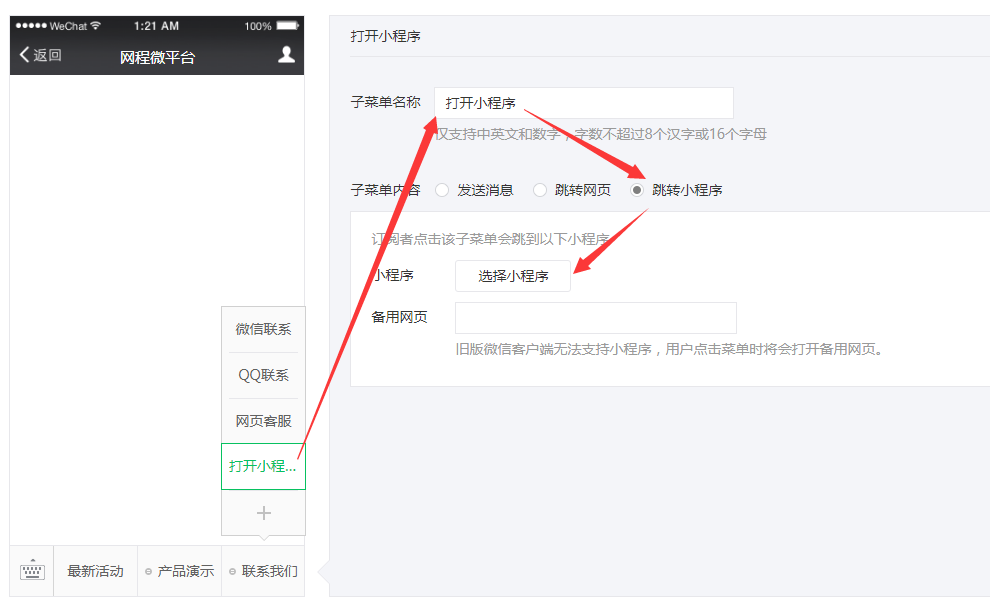Click the 子菜单内容 label
Viewport: 990px width, 614px height.
click(386, 190)
